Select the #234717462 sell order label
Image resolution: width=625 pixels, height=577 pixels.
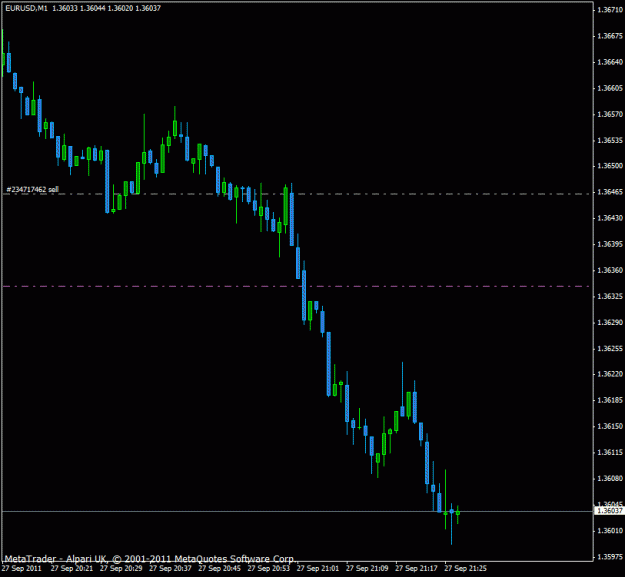coord(32,189)
